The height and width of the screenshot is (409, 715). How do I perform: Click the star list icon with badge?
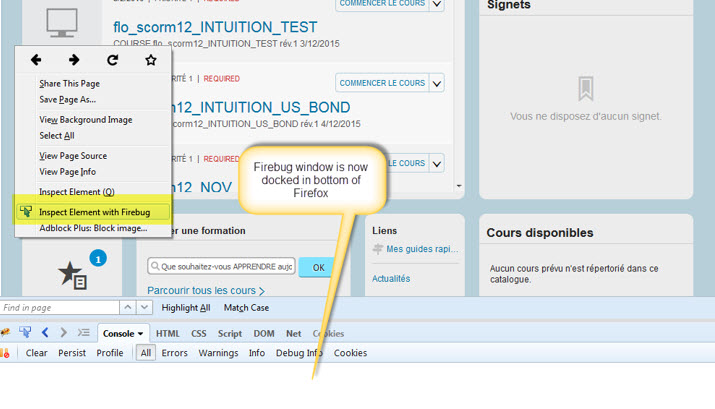pyautogui.click(x=72, y=275)
